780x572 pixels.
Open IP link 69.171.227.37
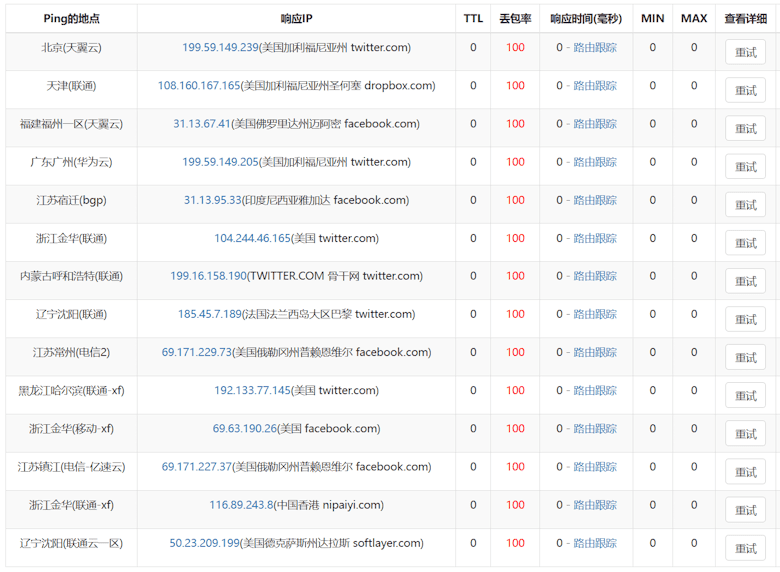(197, 467)
